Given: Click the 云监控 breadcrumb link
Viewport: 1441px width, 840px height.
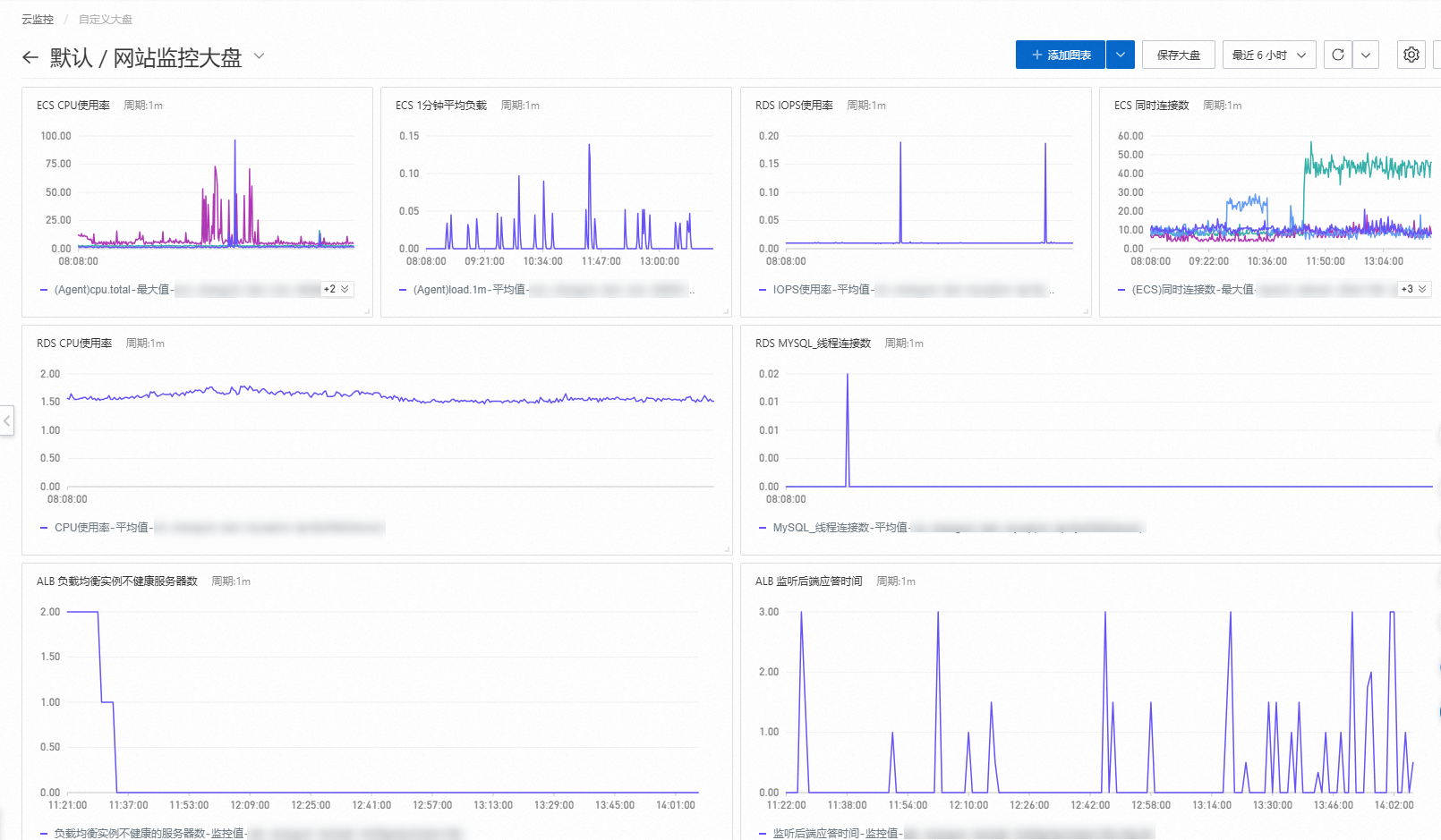Looking at the screenshot, I should click(38, 19).
